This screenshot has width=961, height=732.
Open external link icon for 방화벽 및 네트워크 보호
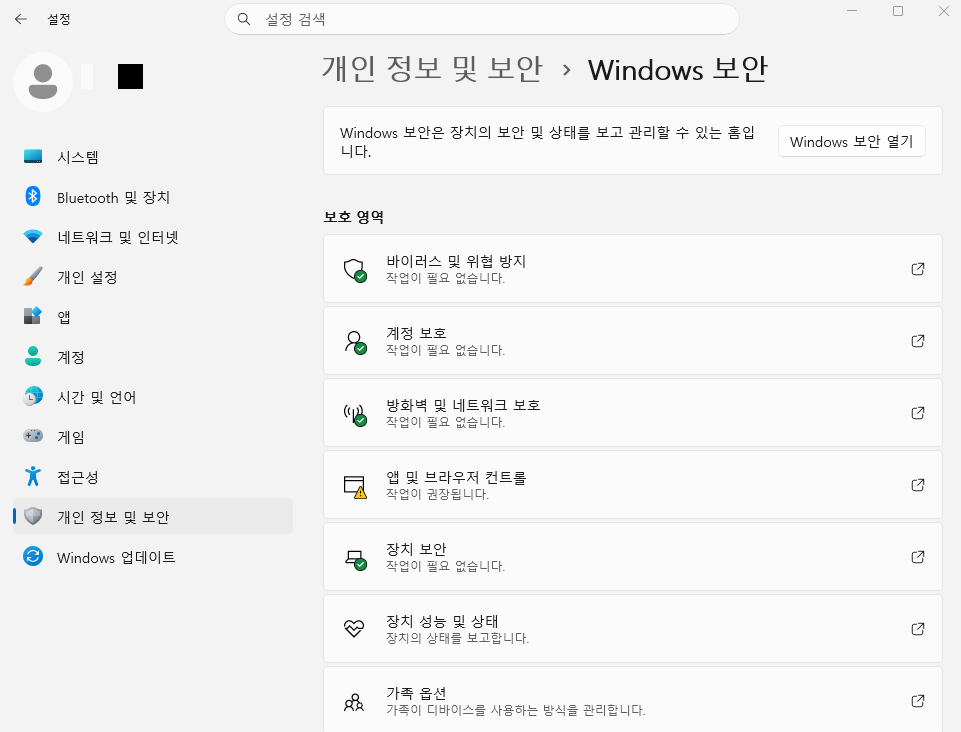pyautogui.click(x=917, y=413)
